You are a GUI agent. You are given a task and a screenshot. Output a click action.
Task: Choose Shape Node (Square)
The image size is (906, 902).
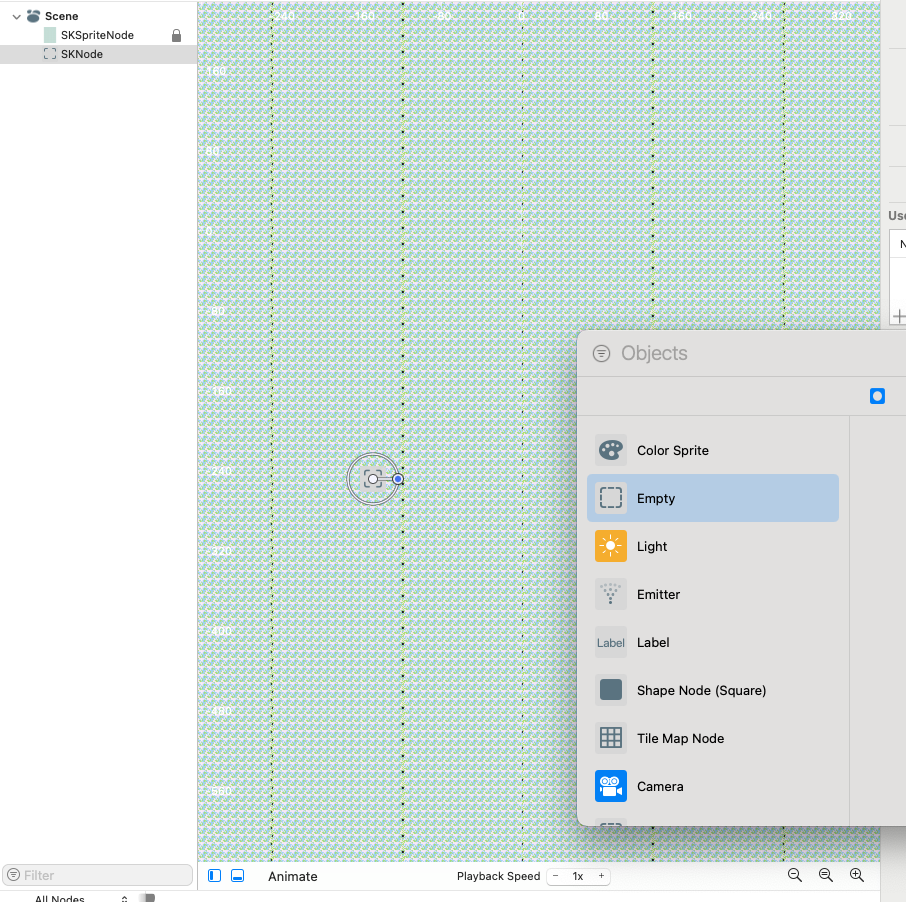(700, 690)
